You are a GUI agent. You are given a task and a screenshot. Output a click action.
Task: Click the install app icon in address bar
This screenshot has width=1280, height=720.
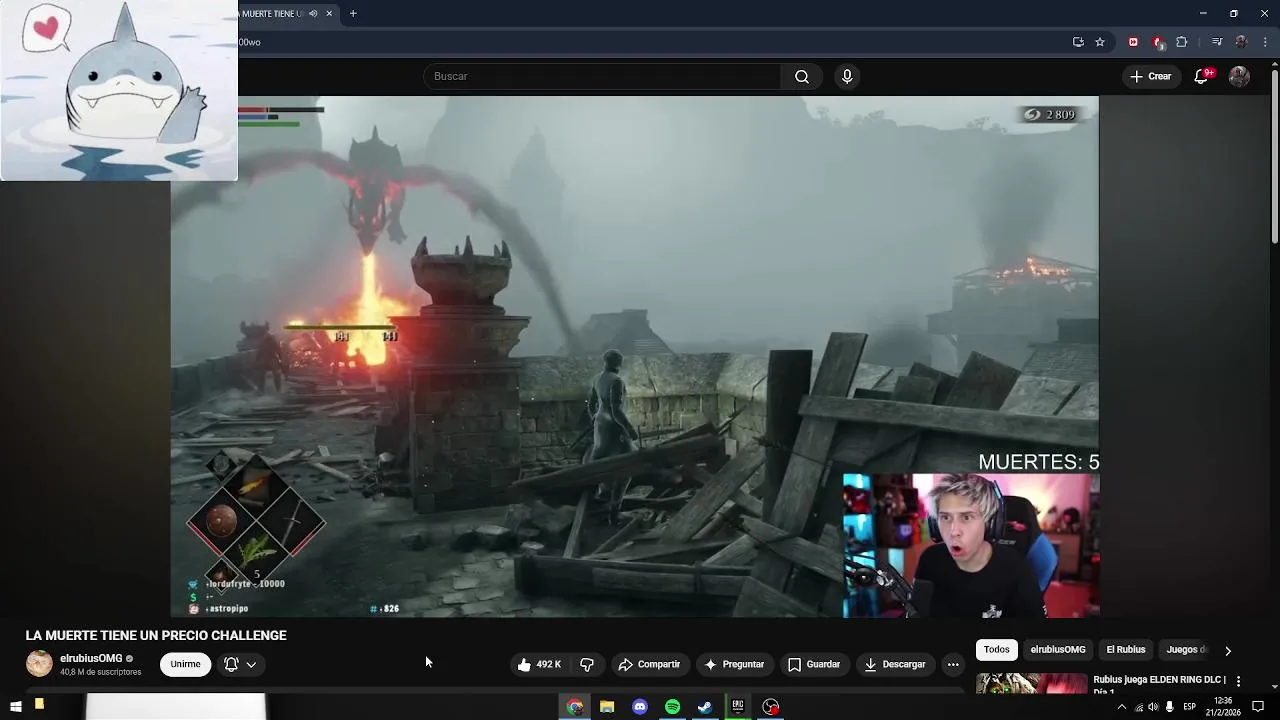tap(1078, 42)
